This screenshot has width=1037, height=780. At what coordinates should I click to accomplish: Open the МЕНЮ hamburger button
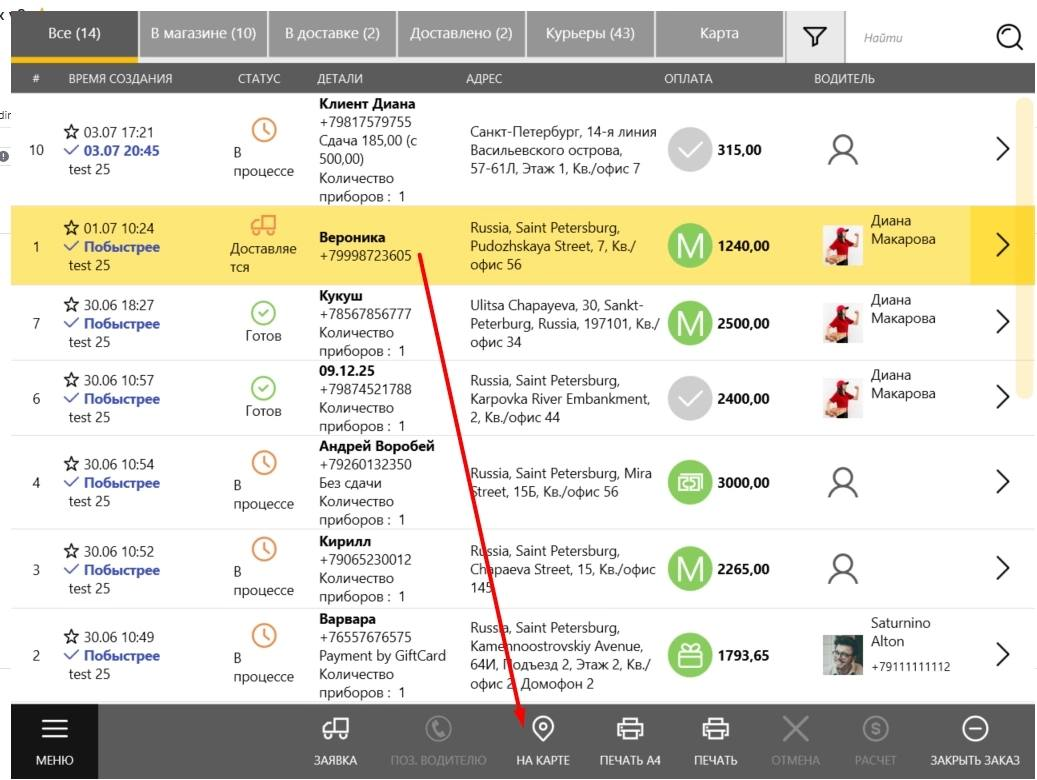point(55,741)
